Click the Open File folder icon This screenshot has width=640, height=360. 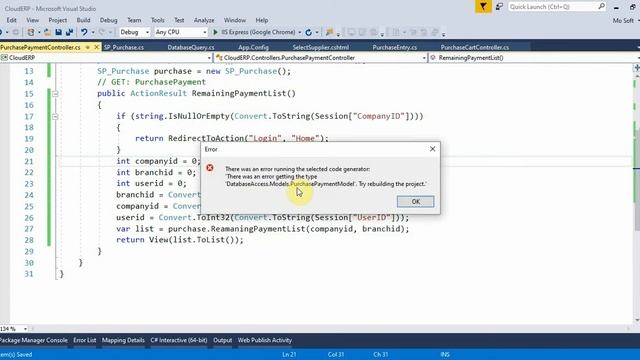coord(47,32)
